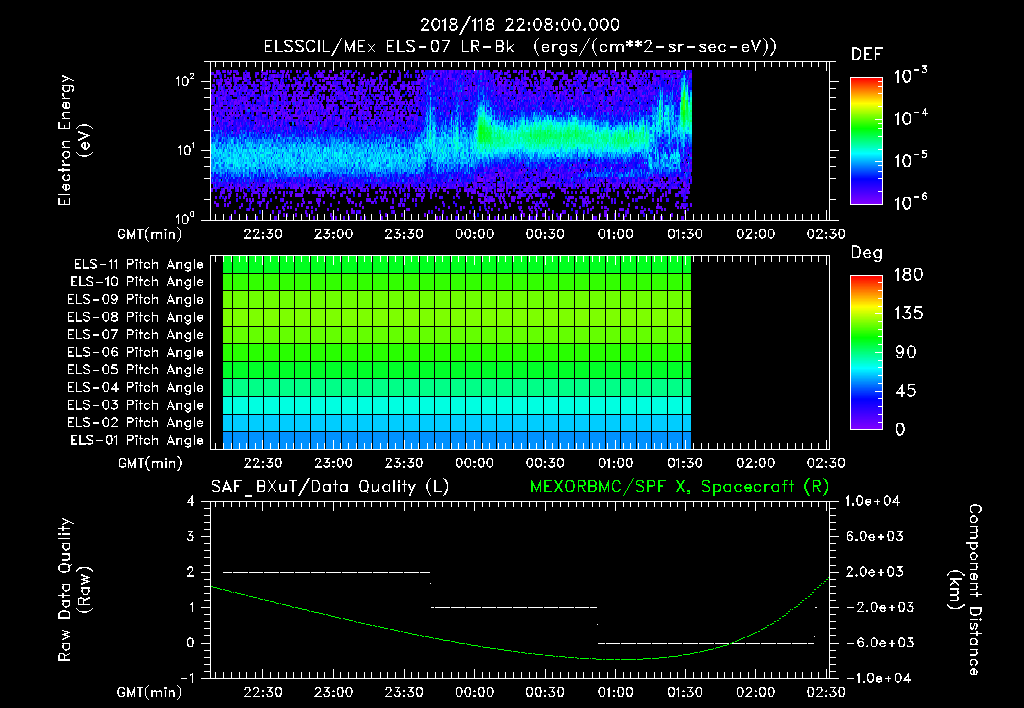Click the green high-flux band in the spectrogram
This screenshot has width=1024, height=708.
(565, 137)
